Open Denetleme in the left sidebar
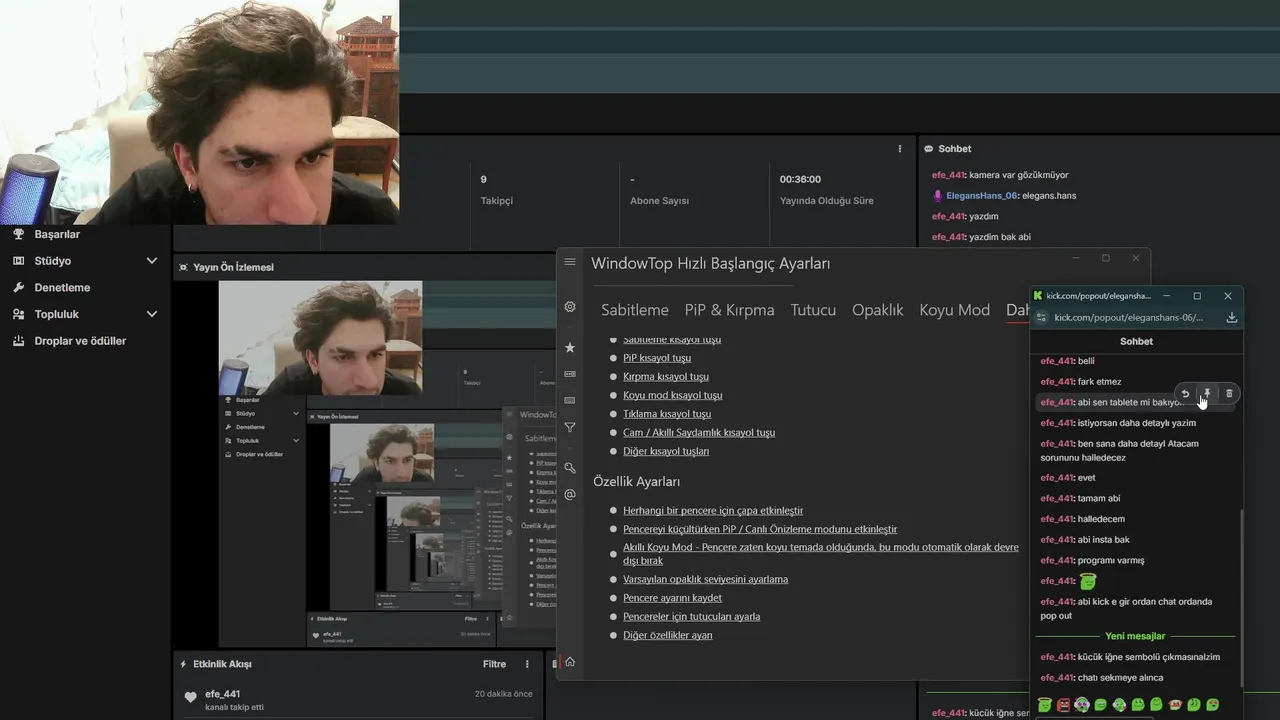Screen dimensions: 1280x720 pos(62,287)
